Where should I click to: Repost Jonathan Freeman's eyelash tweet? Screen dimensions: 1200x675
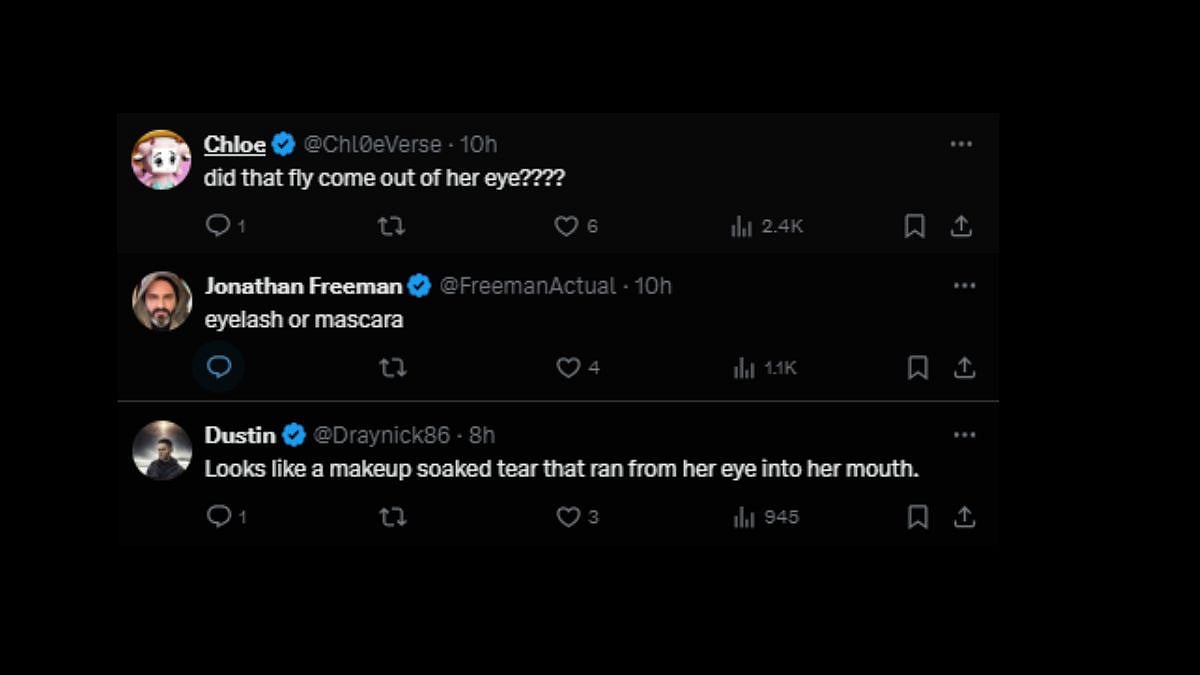[x=393, y=368]
